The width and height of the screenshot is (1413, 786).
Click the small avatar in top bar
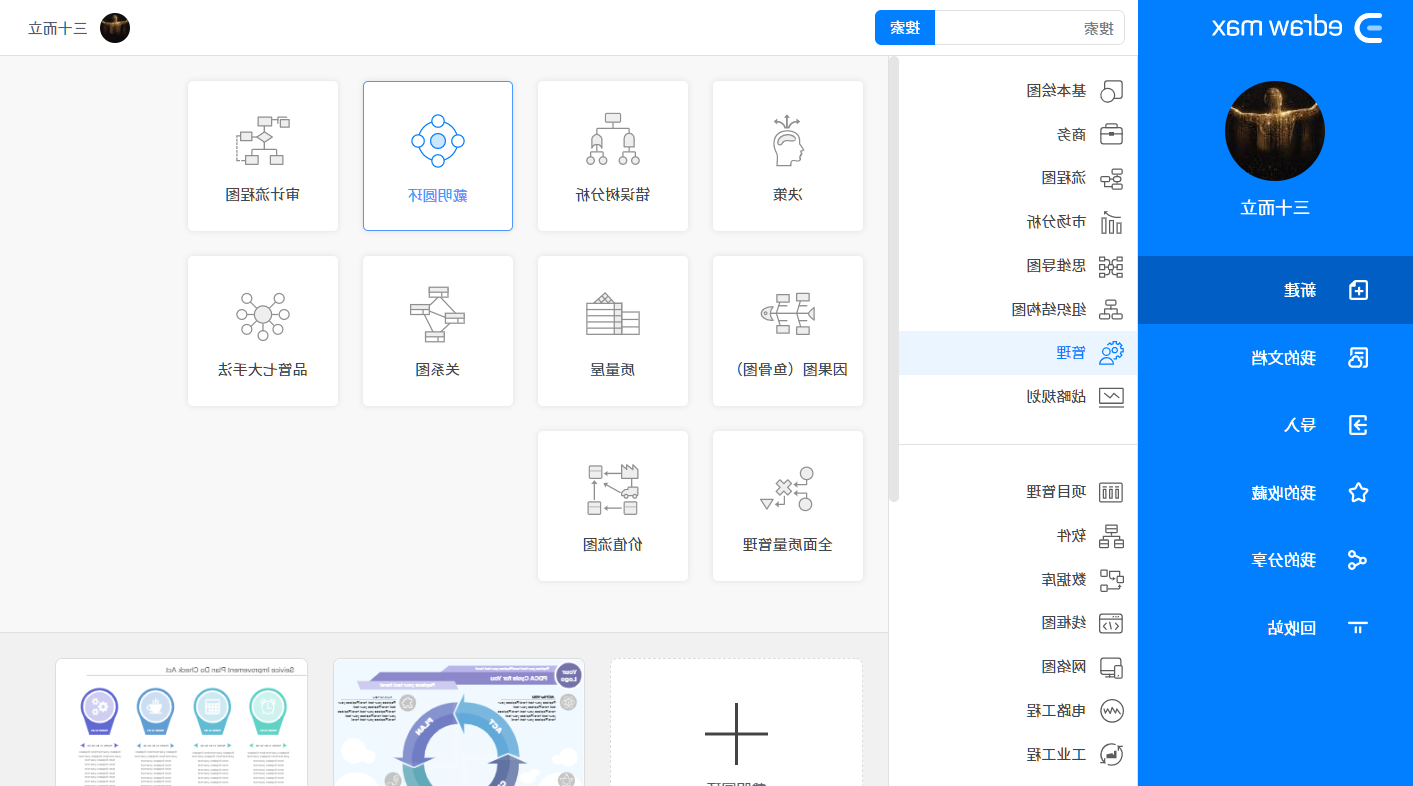tap(115, 28)
